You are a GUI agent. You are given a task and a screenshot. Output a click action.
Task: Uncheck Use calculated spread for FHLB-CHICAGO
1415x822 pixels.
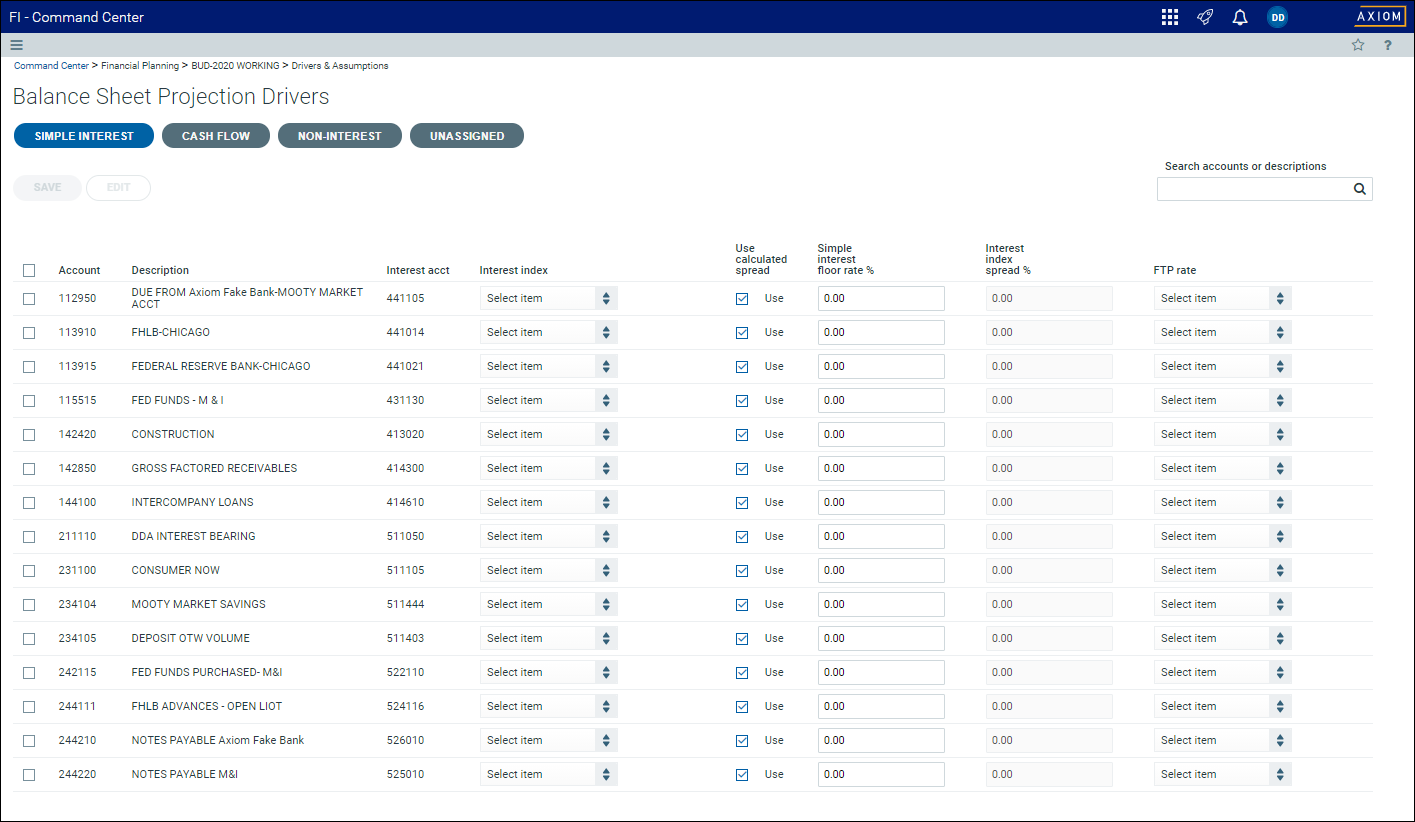742,332
